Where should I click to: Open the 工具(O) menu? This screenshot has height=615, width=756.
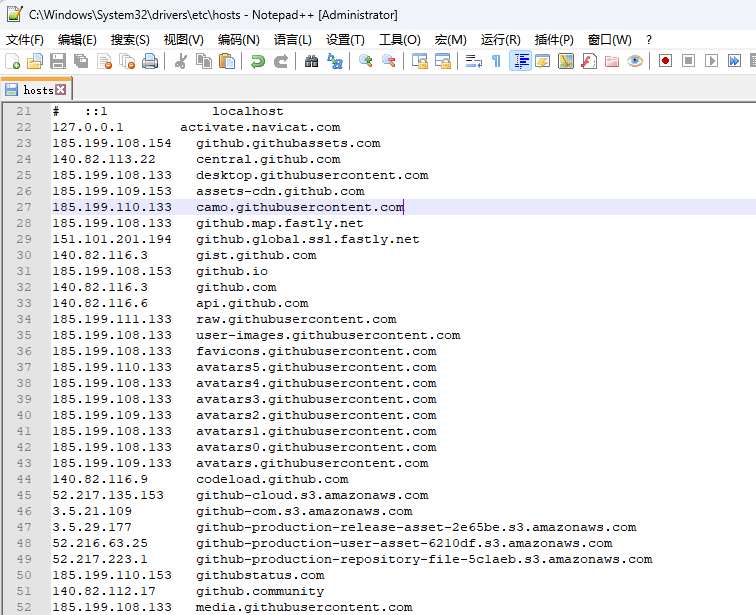pos(400,40)
